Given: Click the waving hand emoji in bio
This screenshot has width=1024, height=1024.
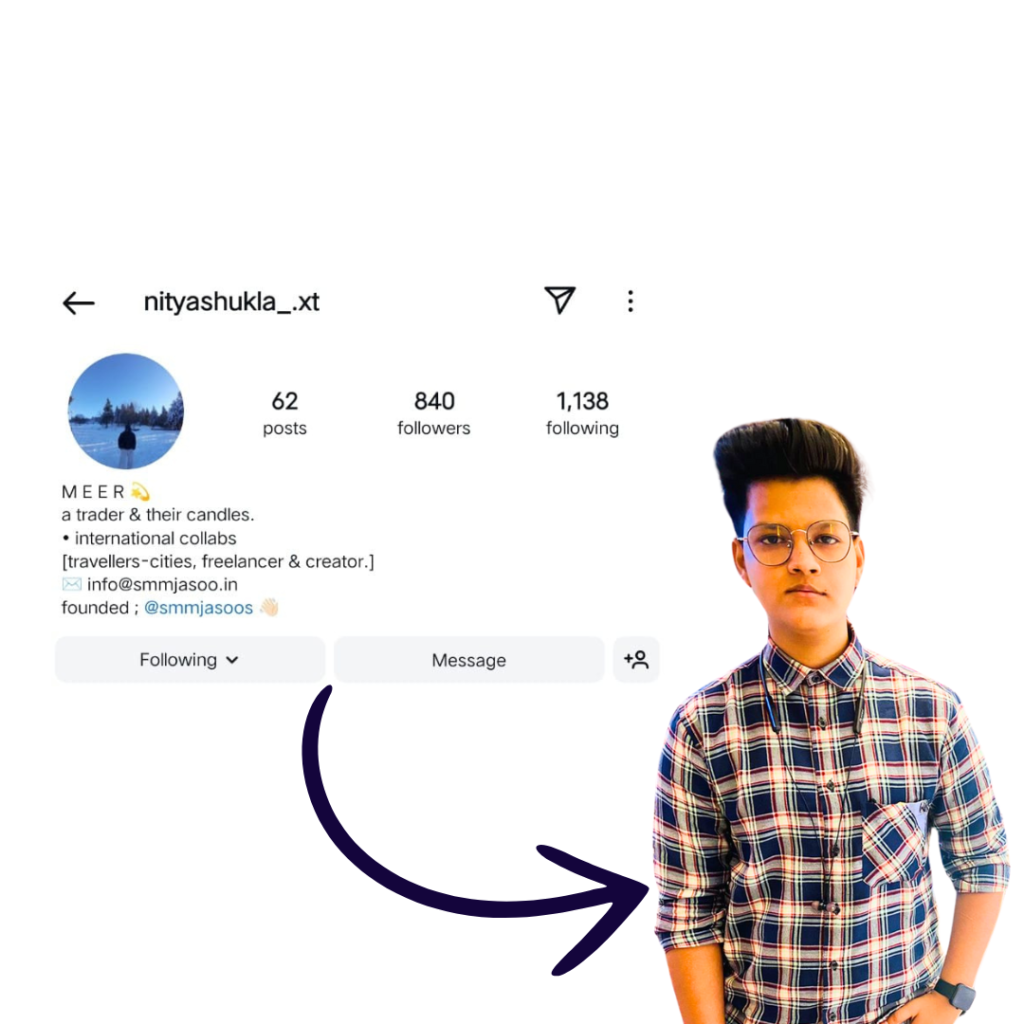Looking at the screenshot, I should 269,607.
